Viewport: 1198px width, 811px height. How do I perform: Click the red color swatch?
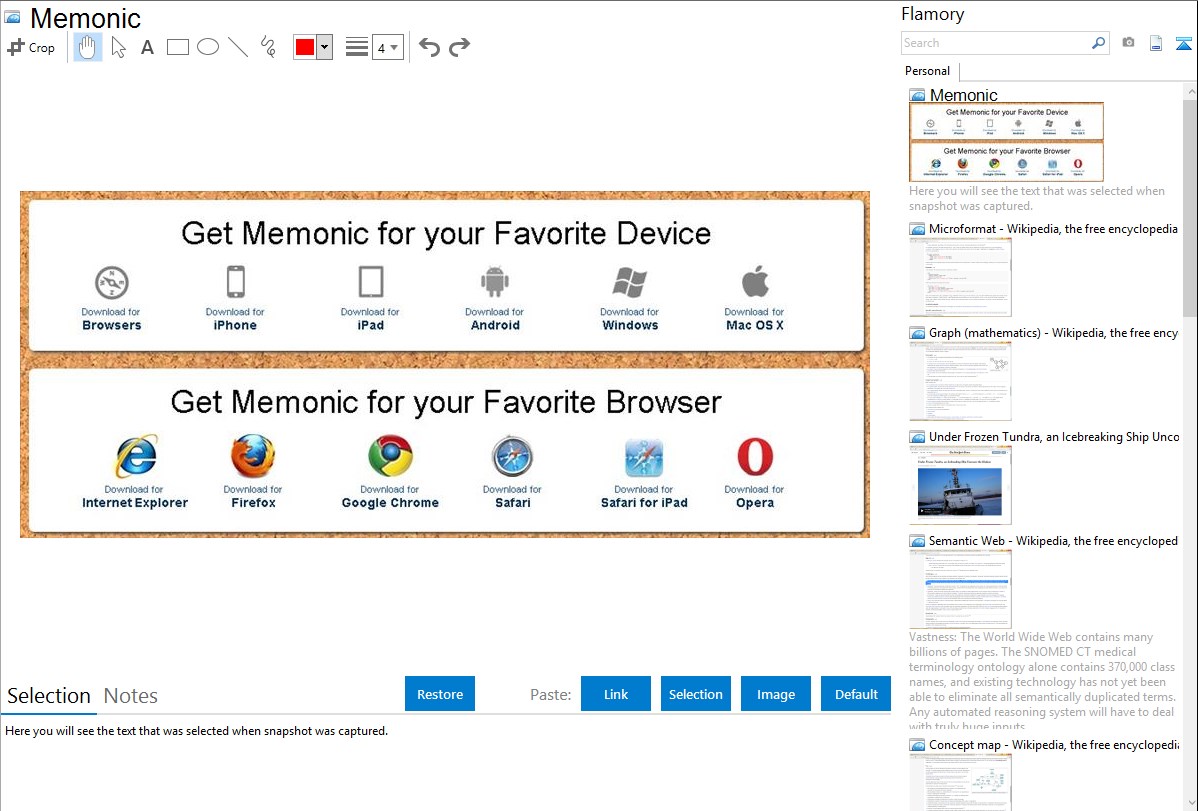coord(305,47)
